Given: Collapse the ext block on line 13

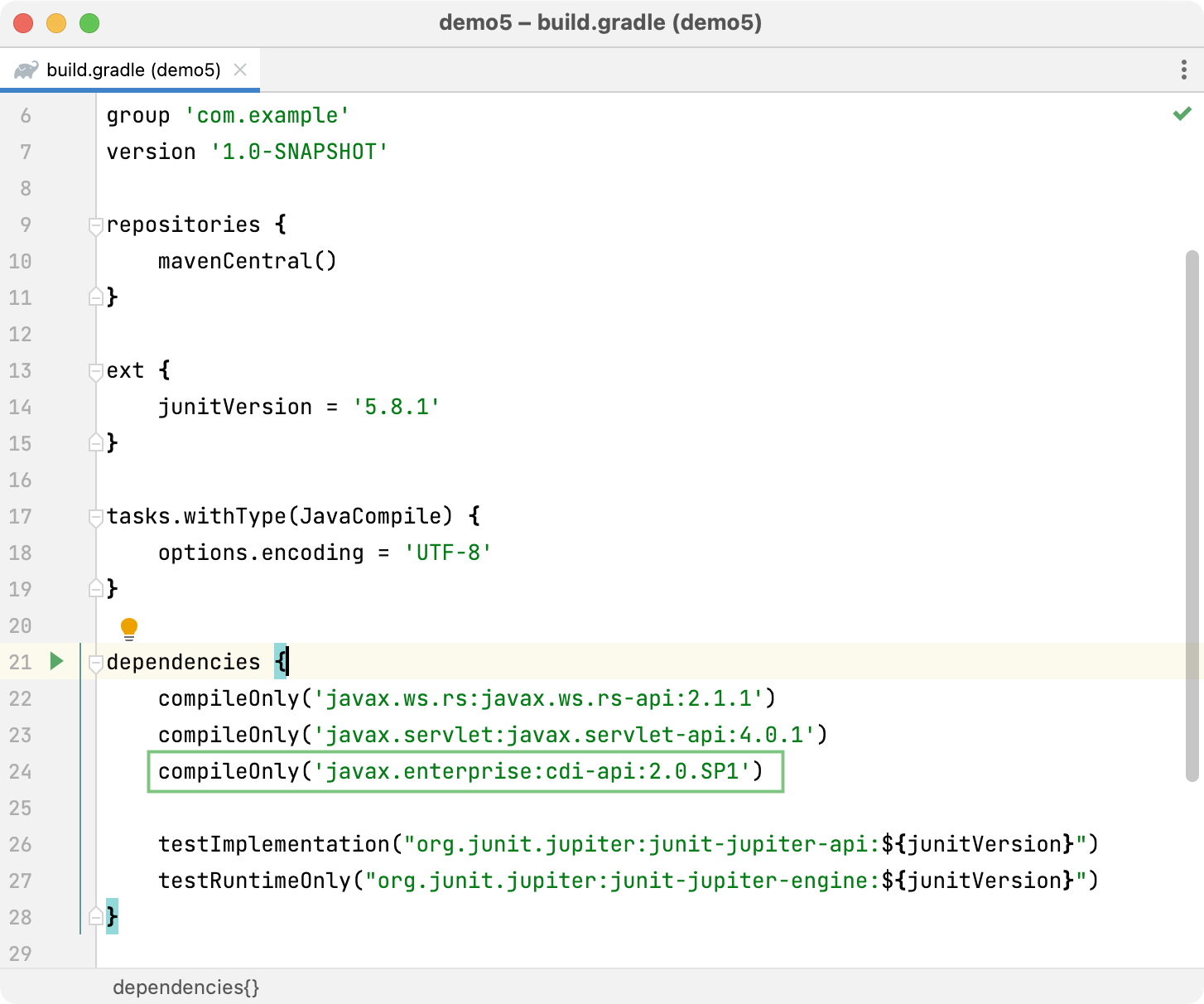Looking at the screenshot, I should coord(94,370).
